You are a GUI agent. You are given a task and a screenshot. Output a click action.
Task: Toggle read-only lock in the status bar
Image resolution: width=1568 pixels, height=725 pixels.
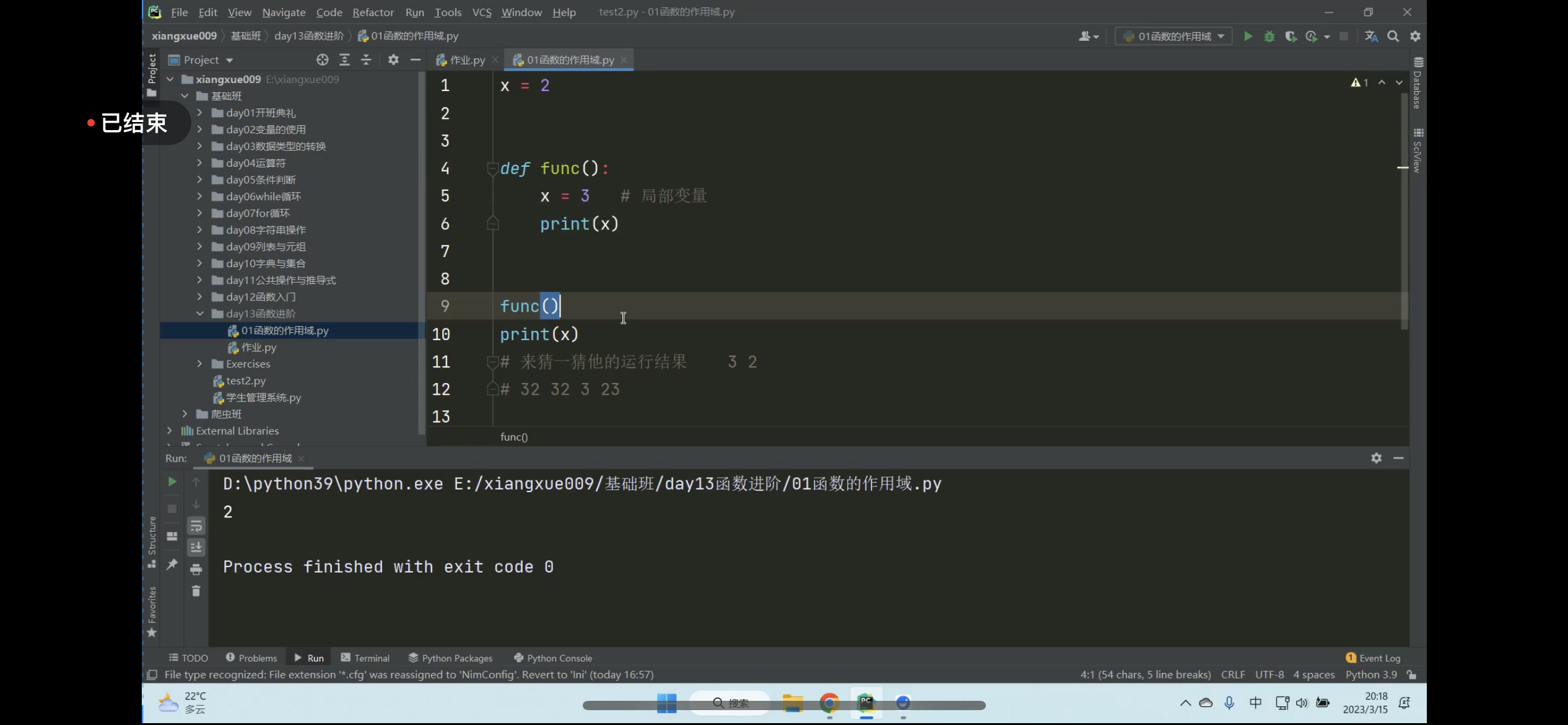1411,674
